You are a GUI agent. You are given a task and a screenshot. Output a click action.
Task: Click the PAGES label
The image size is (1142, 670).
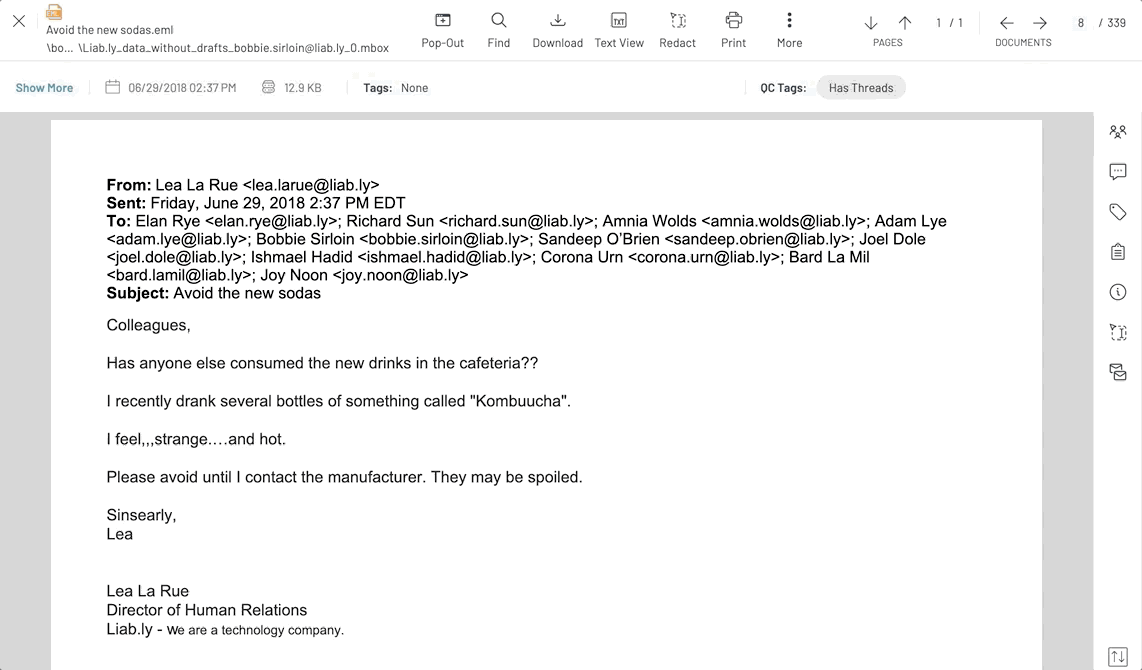888,43
